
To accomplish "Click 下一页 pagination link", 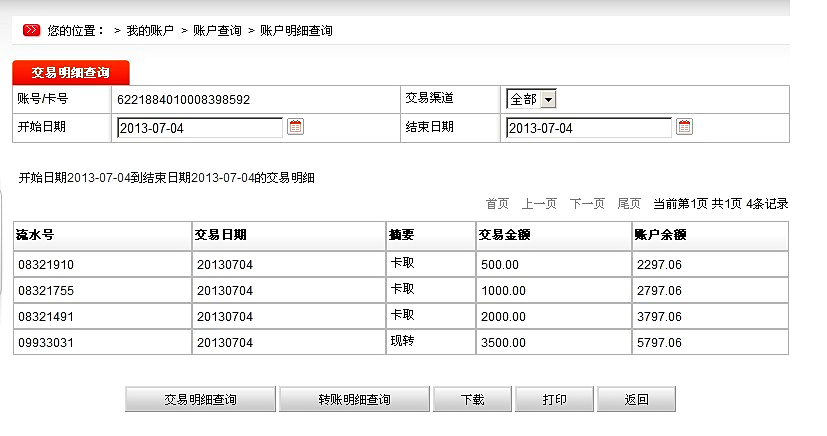I will [587, 204].
